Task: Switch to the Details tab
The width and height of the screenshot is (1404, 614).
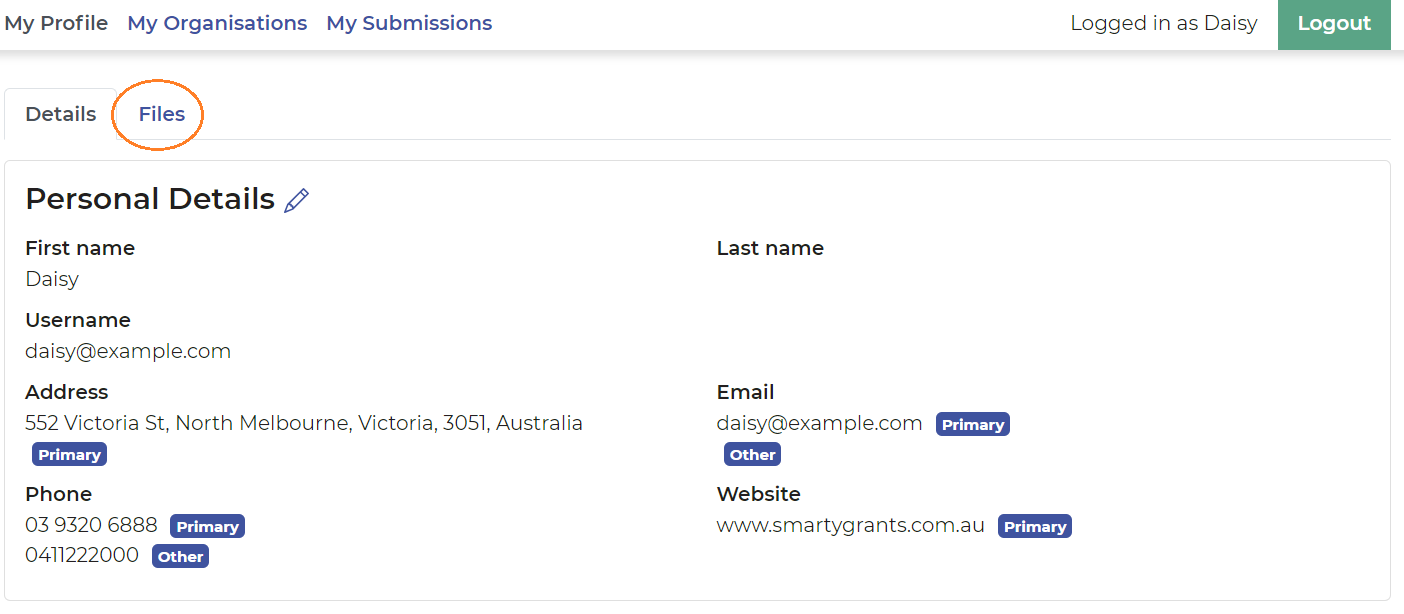Action: pyautogui.click(x=61, y=114)
